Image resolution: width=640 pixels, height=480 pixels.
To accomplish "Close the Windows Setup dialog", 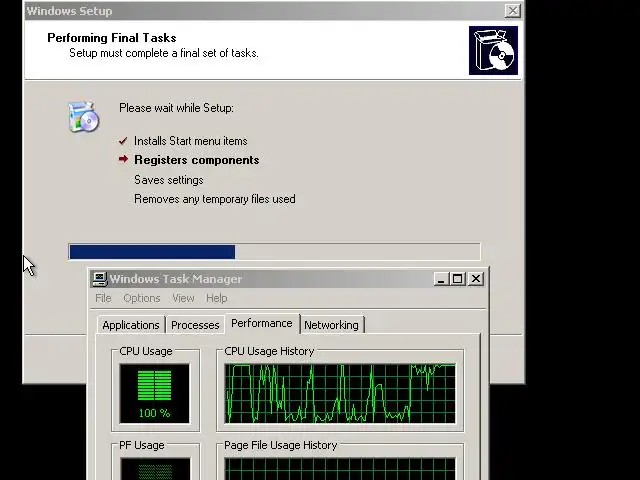I will [x=512, y=11].
